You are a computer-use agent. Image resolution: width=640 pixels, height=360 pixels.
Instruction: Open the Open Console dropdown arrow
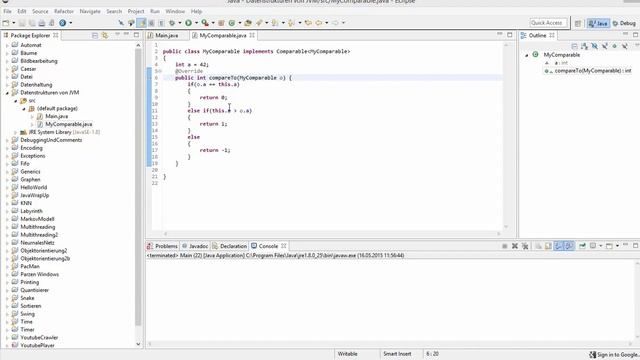[x=617, y=246]
